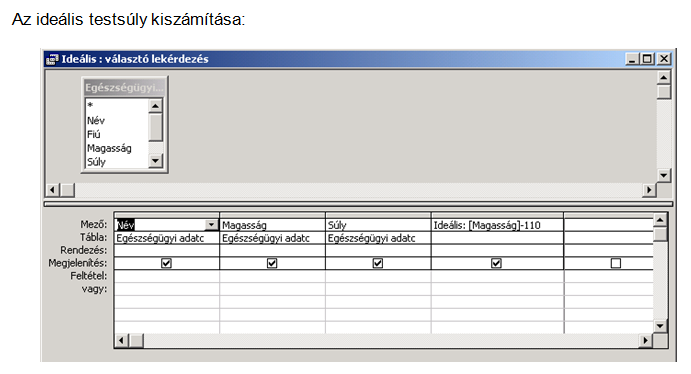
Task: Click the design grid horizontal scrollbar thumb
Action: (136, 341)
